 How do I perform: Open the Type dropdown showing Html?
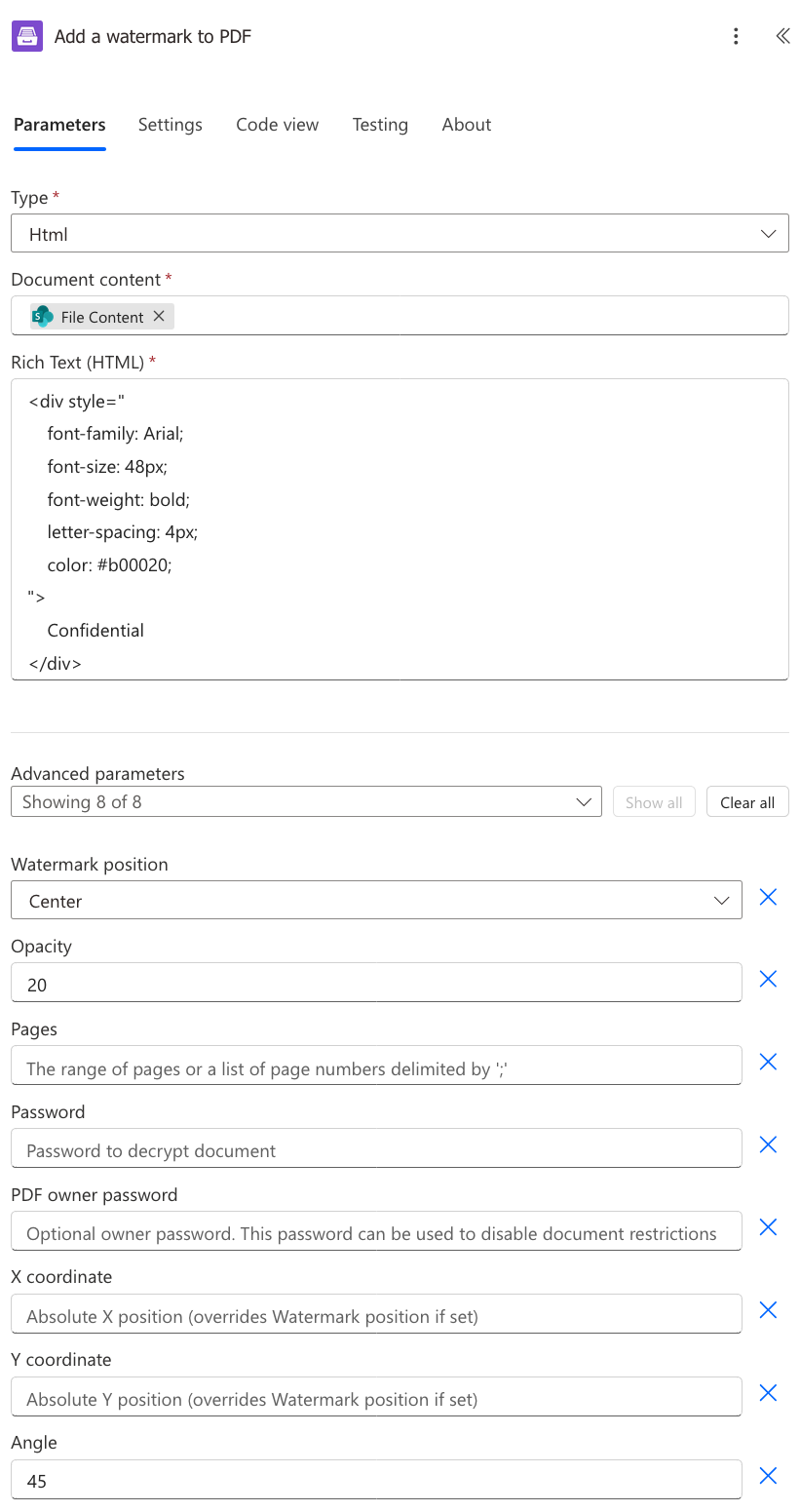(399, 233)
